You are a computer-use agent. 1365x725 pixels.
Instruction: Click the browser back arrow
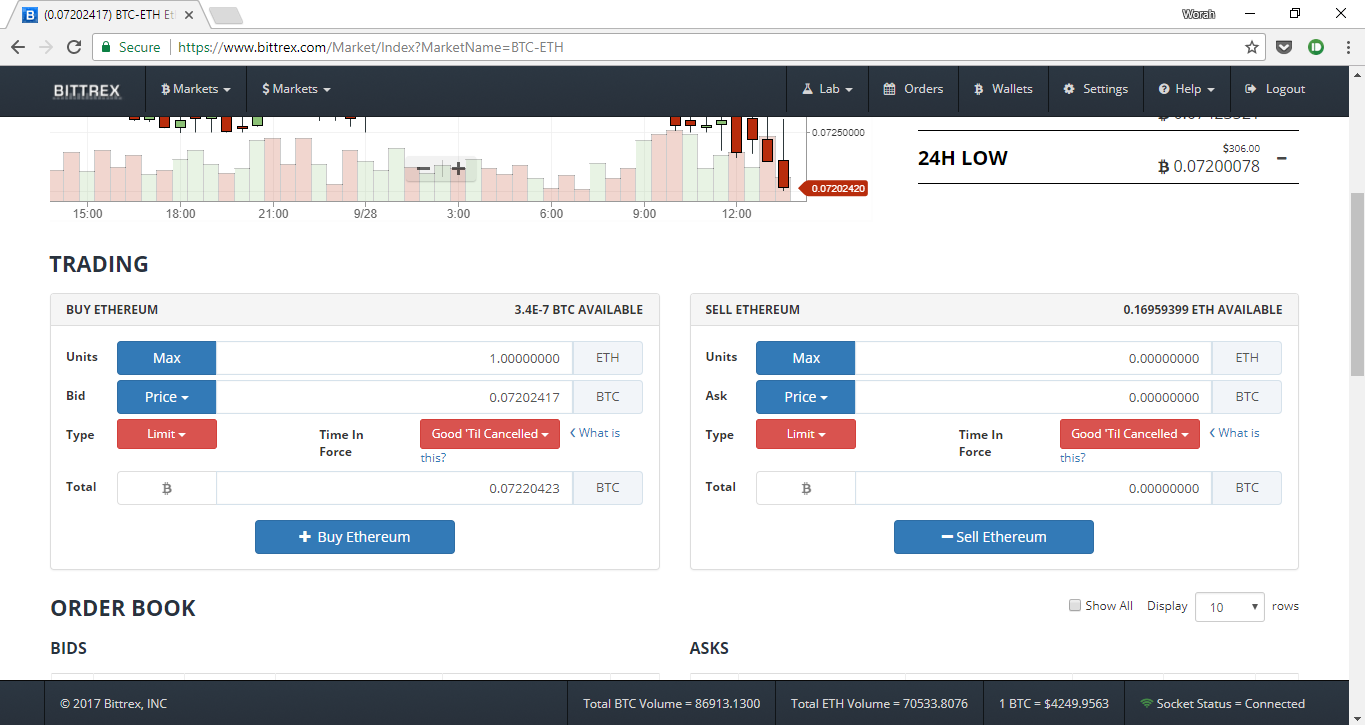click(18, 47)
